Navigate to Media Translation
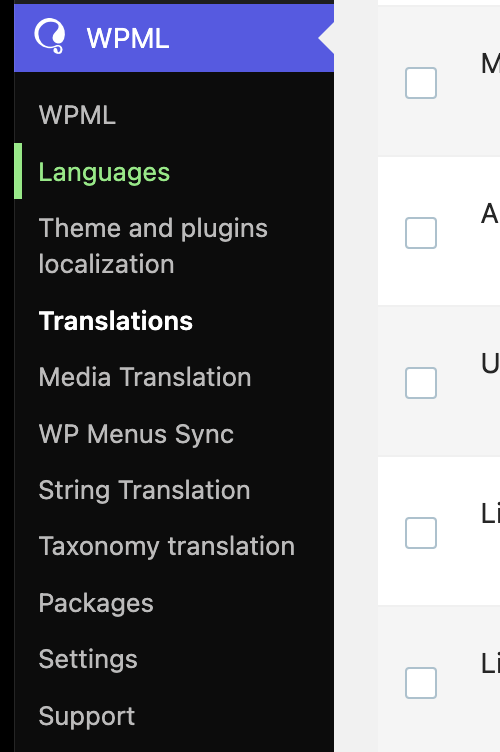The image size is (500, 752). [145, 377]
